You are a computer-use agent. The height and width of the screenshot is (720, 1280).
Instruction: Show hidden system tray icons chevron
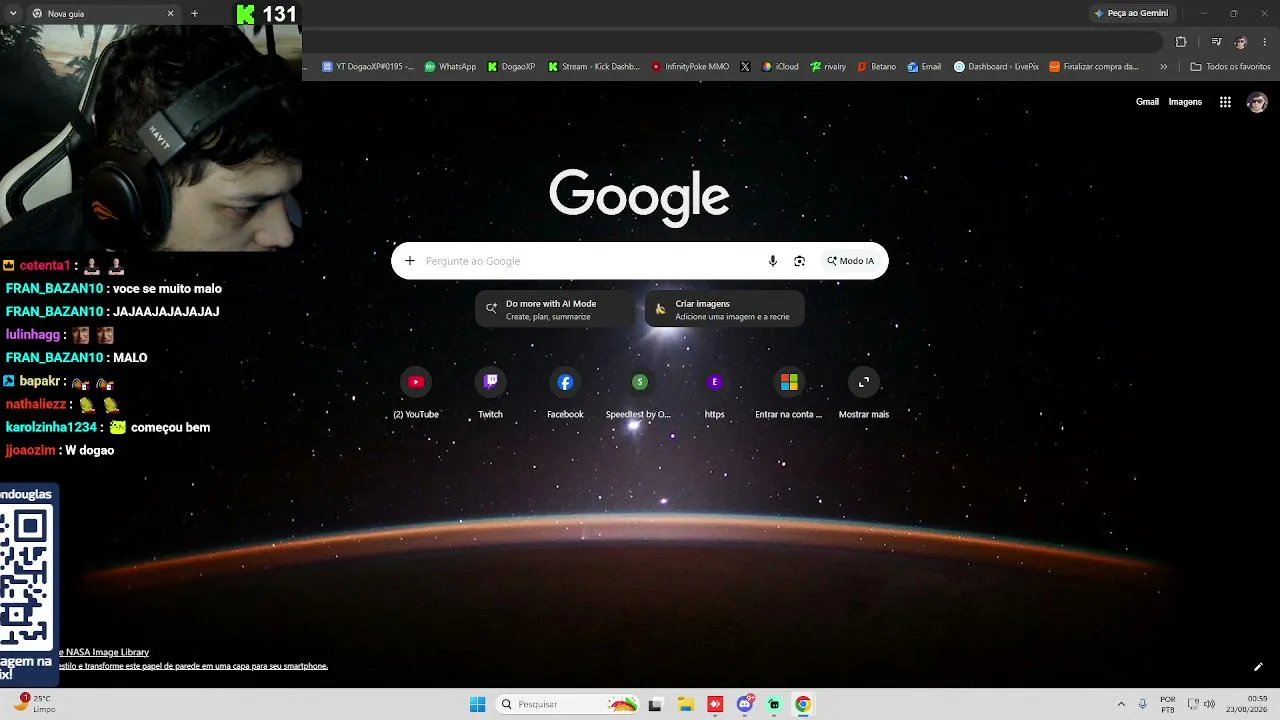(x=1121, y=704)
